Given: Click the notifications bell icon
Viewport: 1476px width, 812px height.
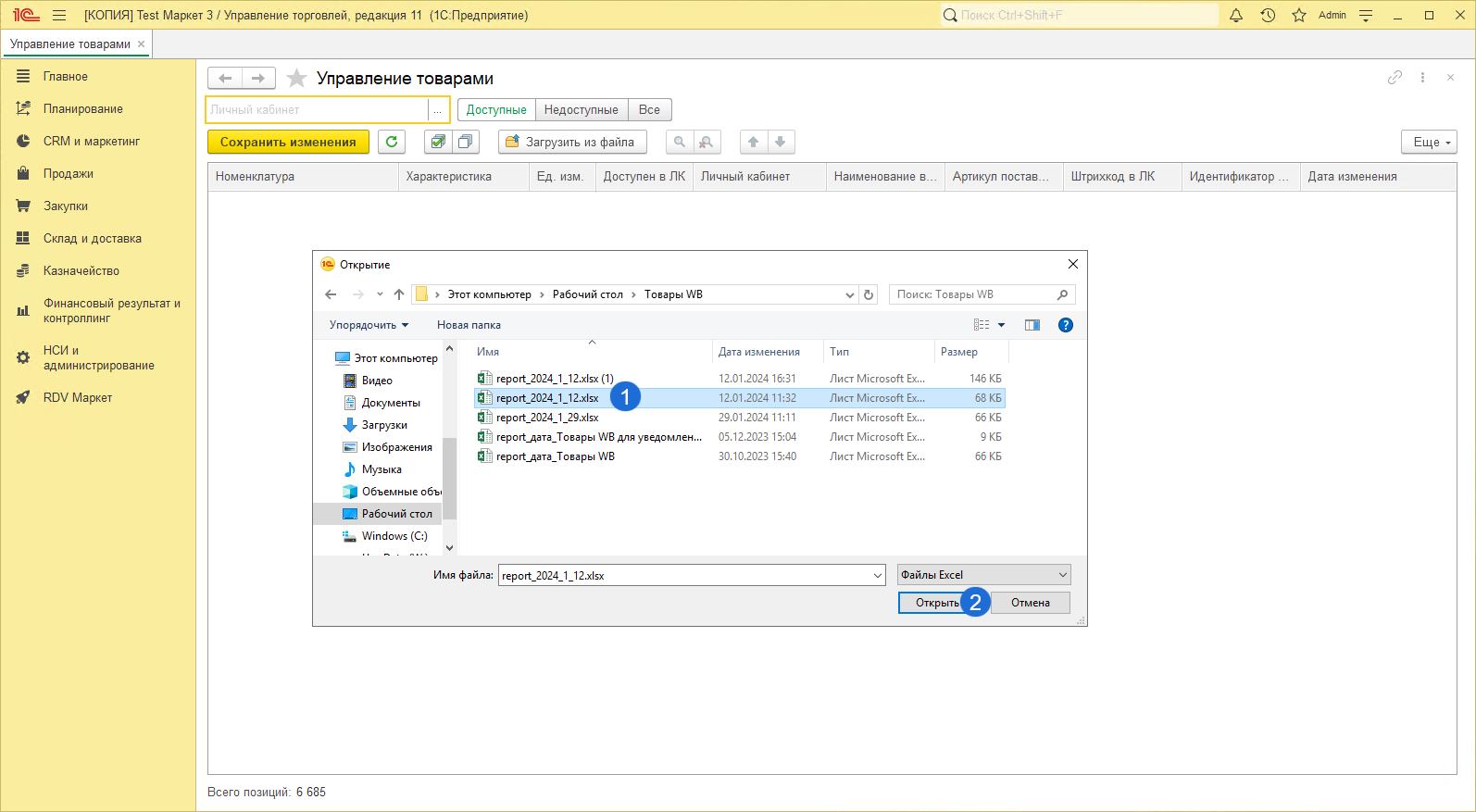Looking at the screenshot, I should (1235, 15).
